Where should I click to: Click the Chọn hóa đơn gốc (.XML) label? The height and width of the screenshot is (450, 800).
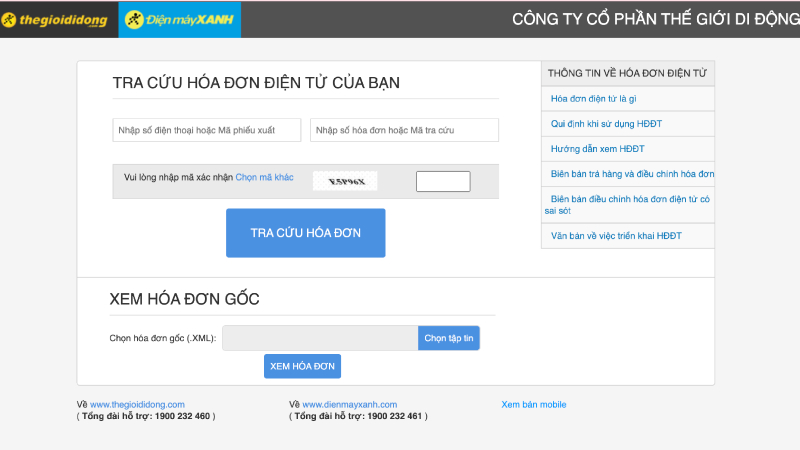point(163,338)
